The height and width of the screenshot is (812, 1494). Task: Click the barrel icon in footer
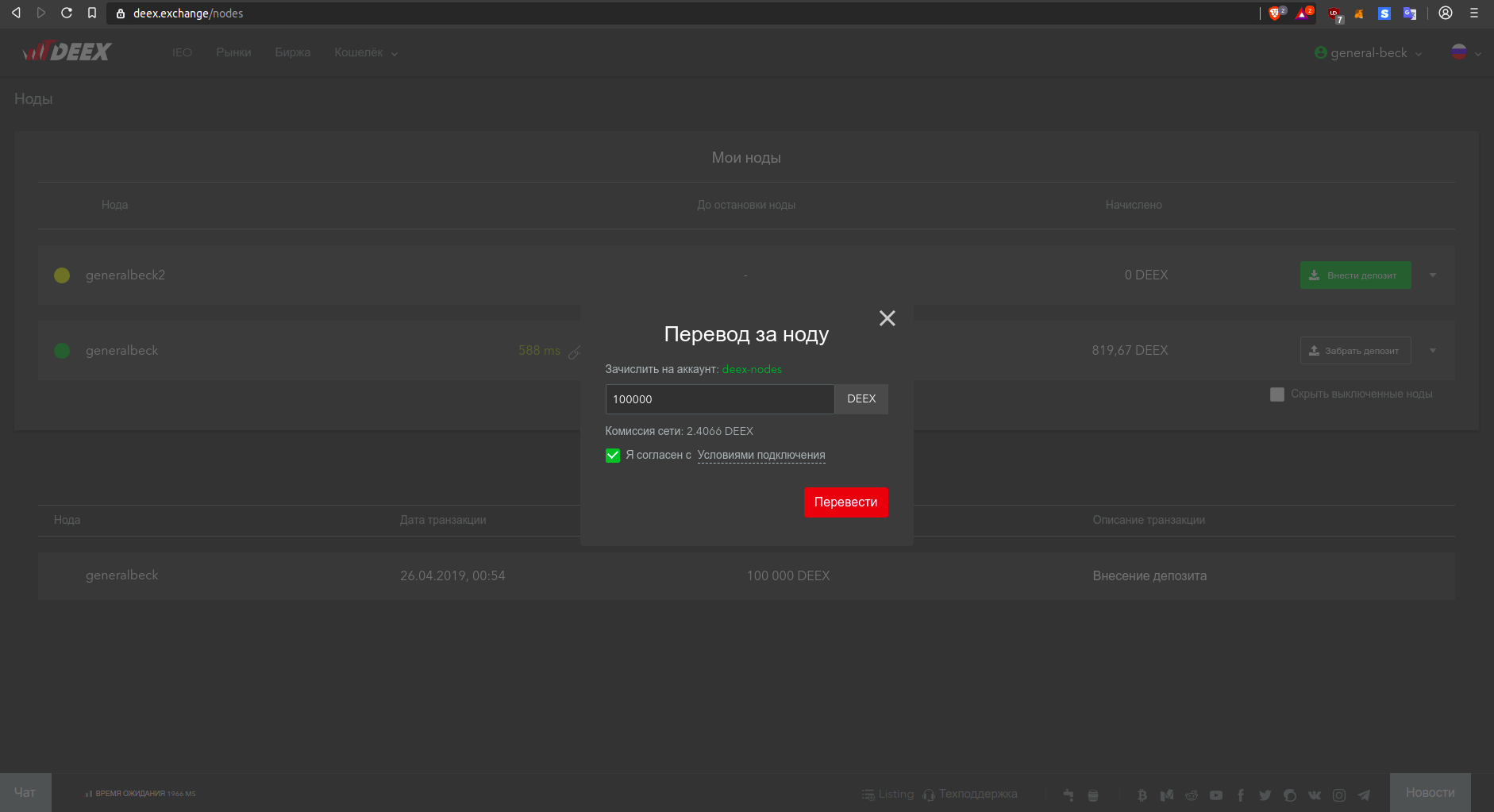(1093, 795)
